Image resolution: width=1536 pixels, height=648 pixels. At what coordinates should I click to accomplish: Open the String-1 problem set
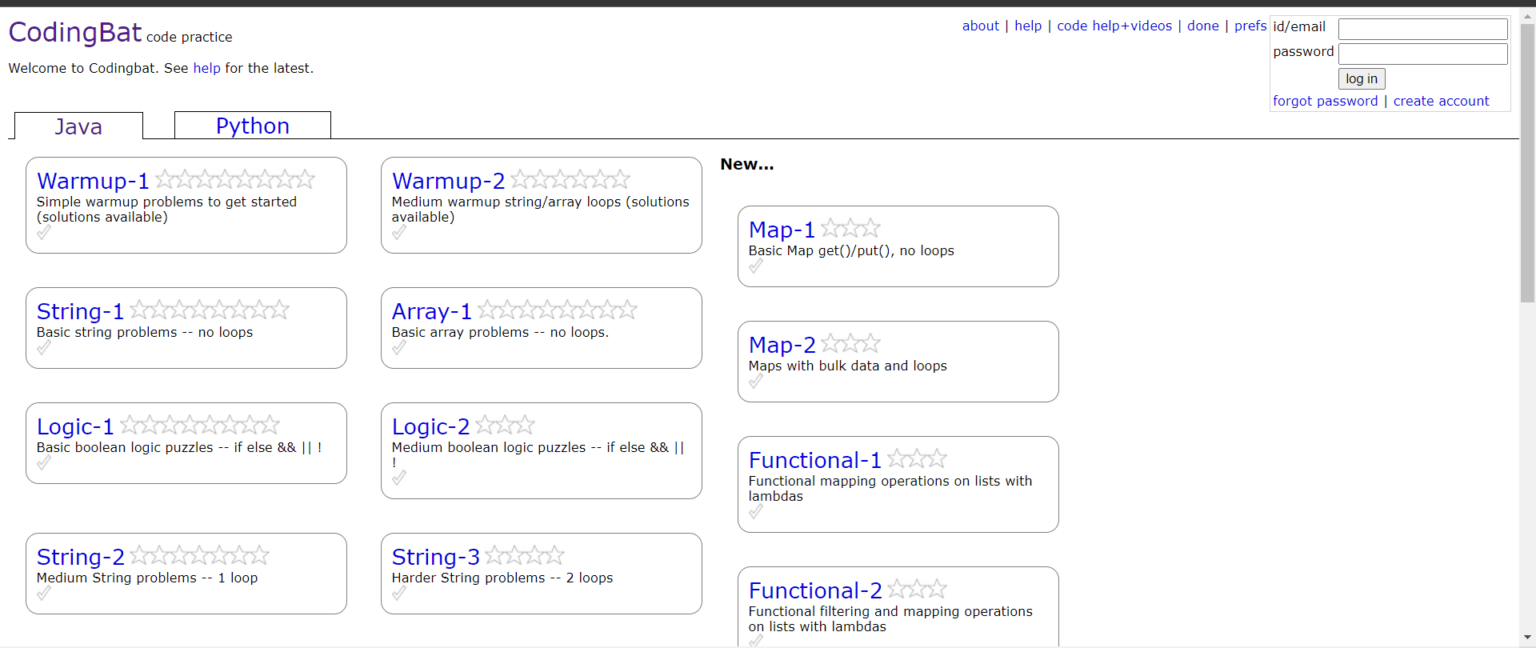(81, 311)
